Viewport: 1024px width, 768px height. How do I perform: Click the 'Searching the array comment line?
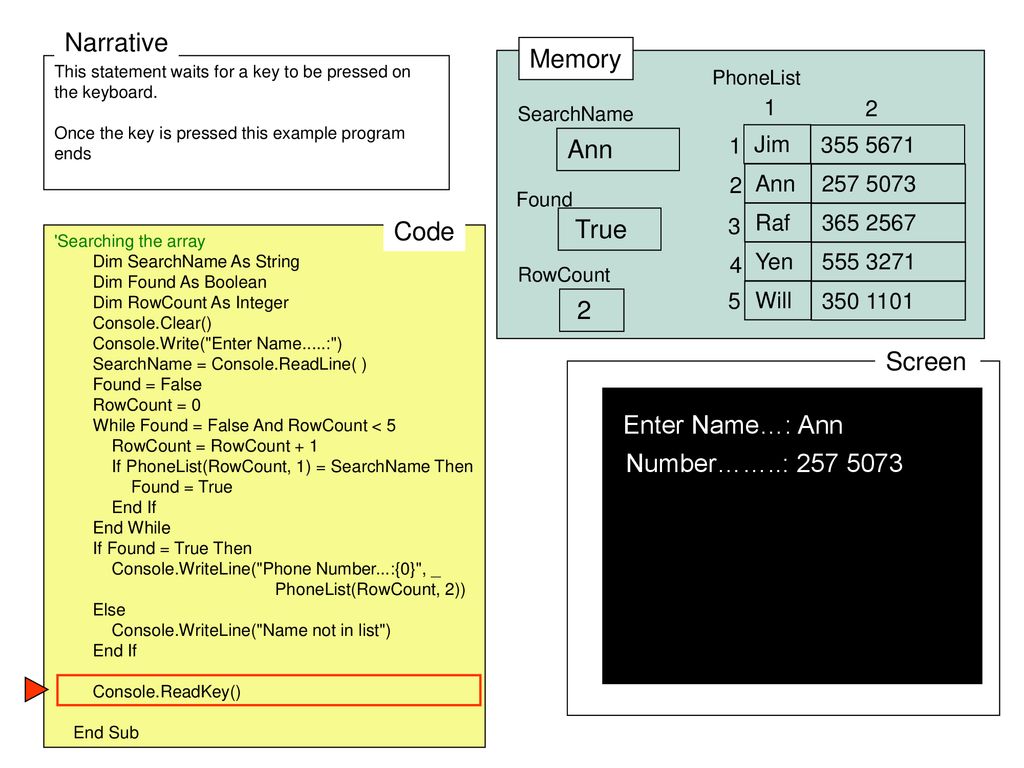pos(129,241)
